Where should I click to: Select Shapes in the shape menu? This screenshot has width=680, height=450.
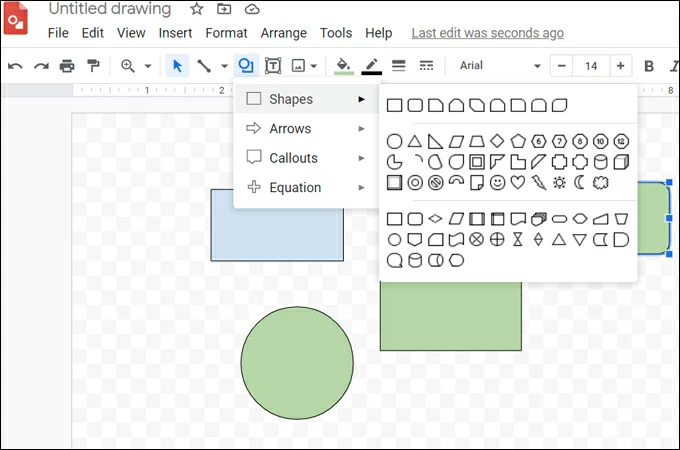pos(306,99)
